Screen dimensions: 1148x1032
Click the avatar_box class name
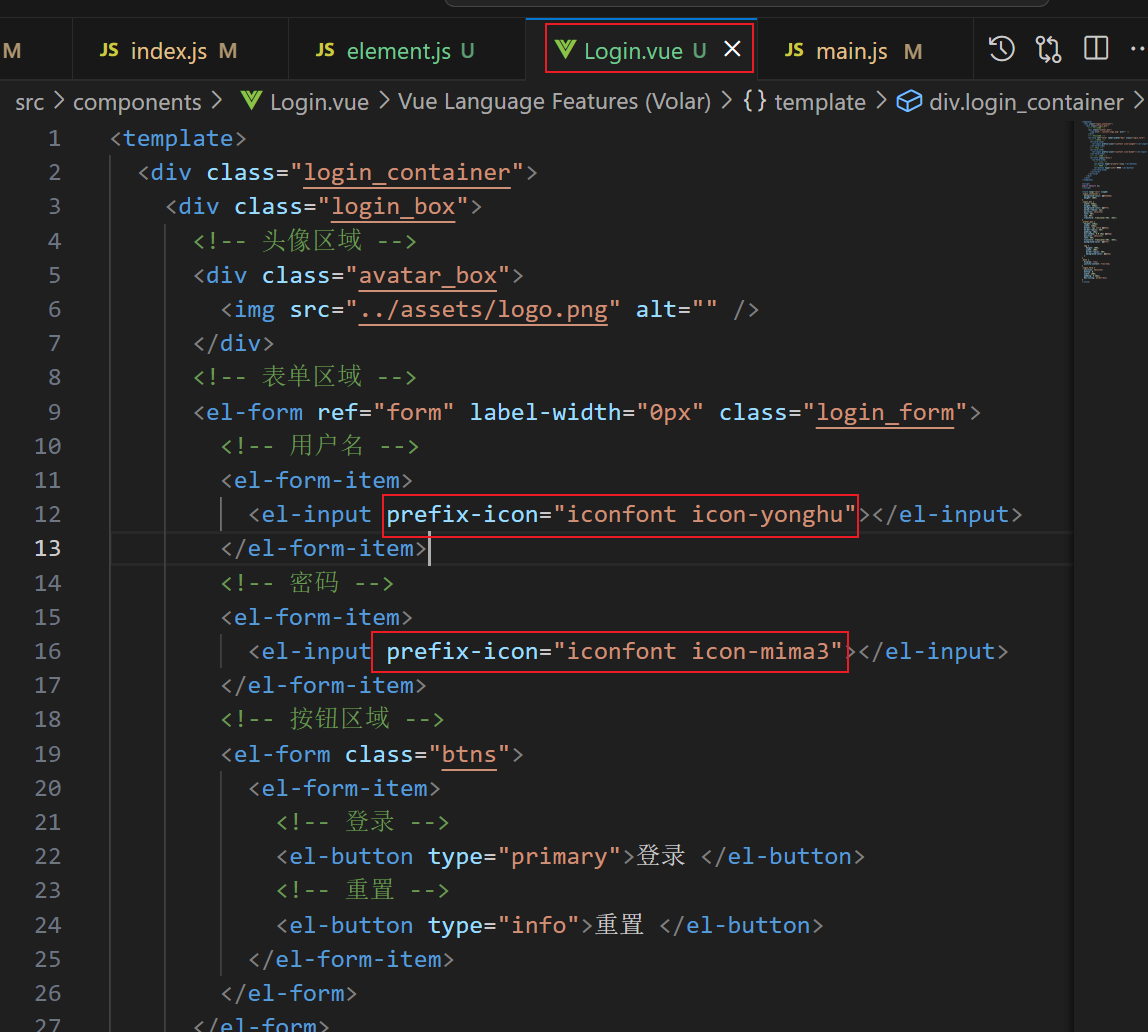428,275
